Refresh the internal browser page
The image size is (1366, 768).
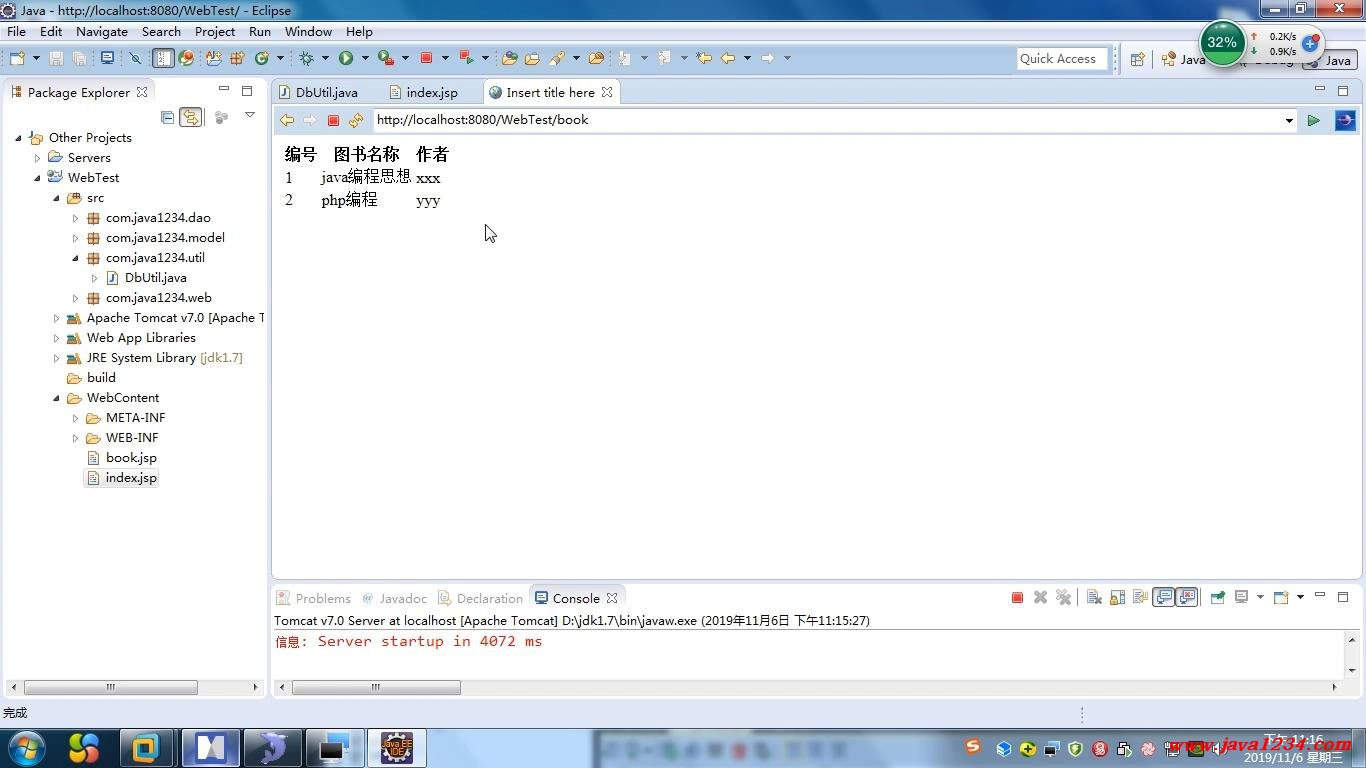tap(356, 120)
